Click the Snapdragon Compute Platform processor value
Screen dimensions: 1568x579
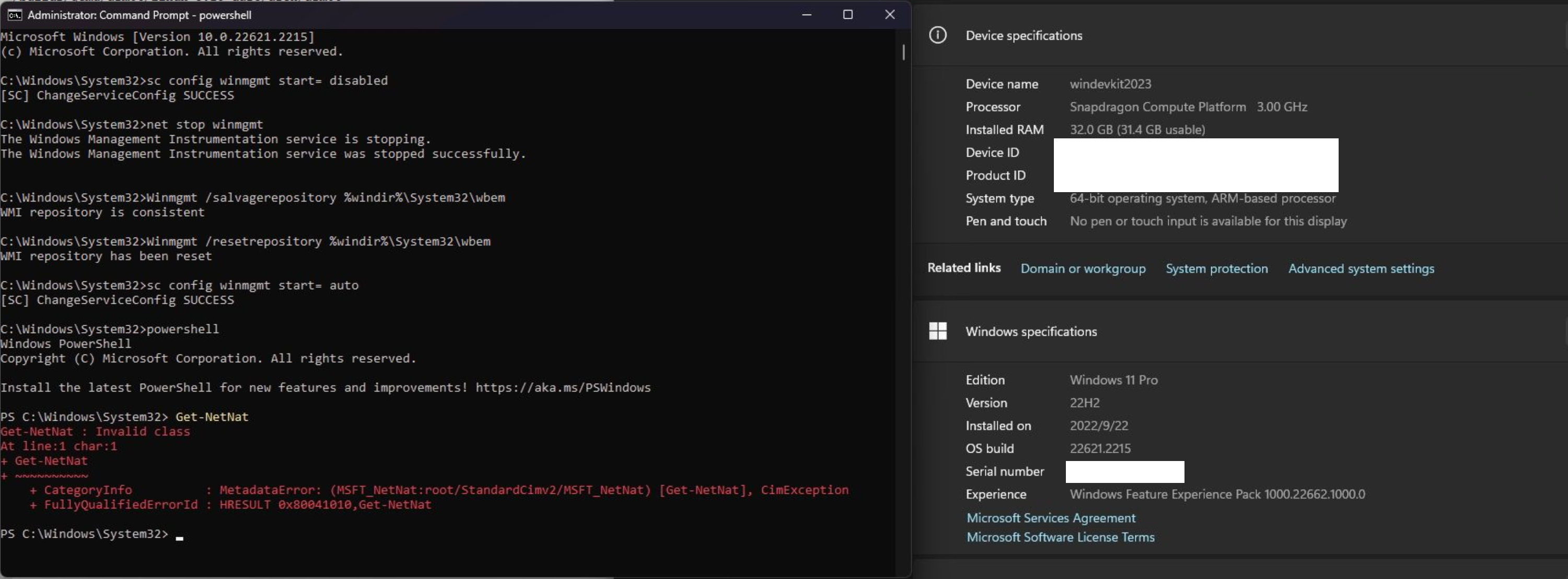(1188, 107)
